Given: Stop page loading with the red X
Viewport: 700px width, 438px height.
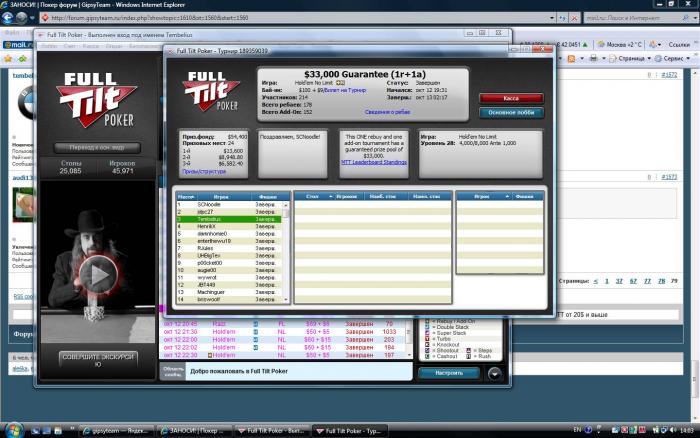Looking at the screenshot, I should 575,18.
